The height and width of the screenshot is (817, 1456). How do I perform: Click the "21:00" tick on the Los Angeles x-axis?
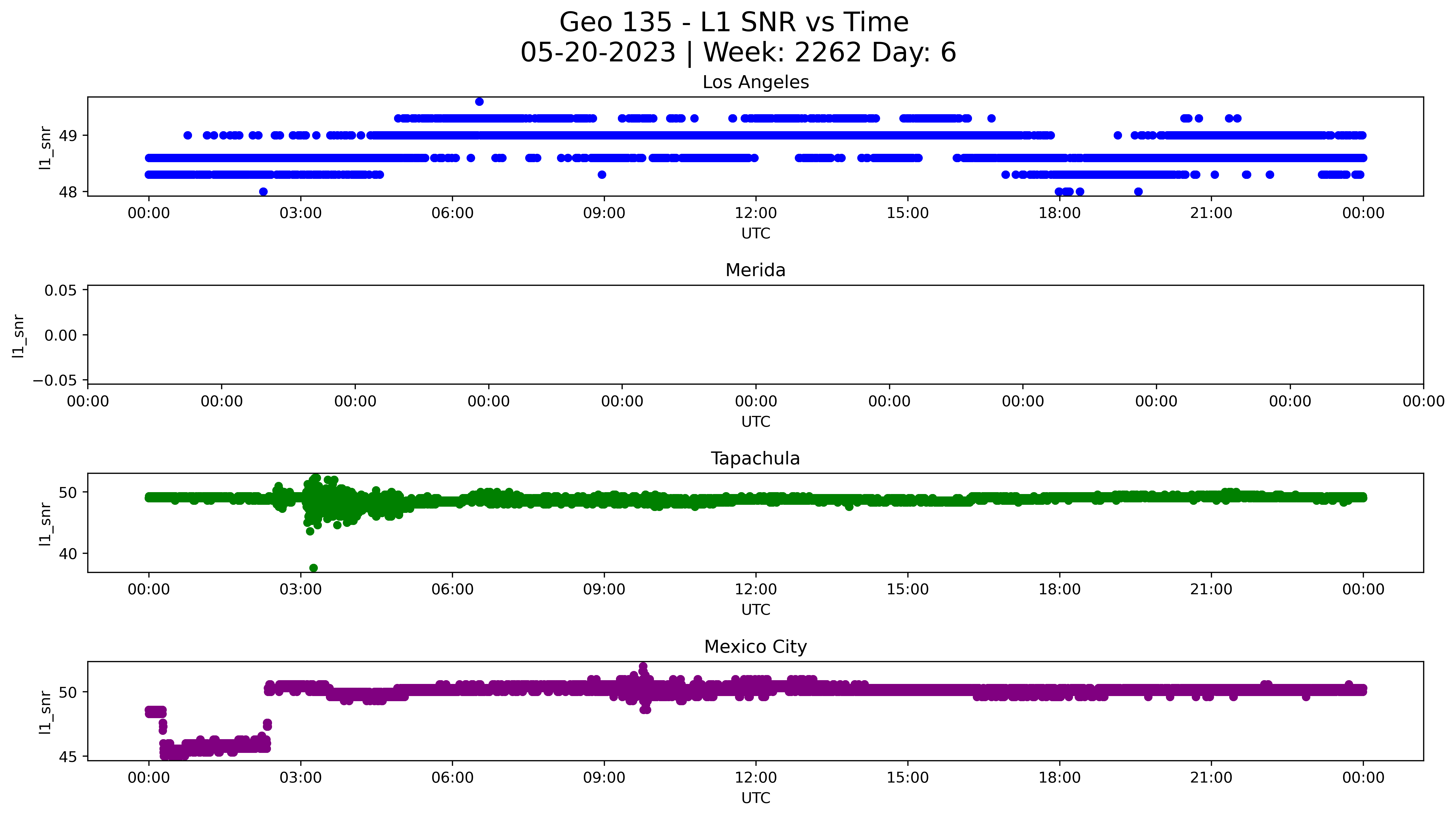pos(1211,213)
